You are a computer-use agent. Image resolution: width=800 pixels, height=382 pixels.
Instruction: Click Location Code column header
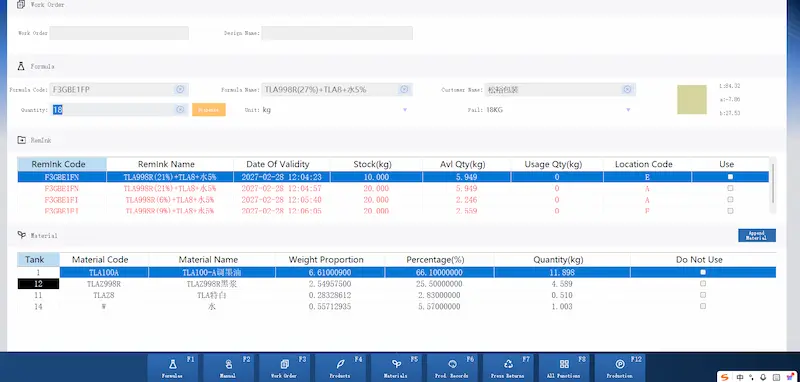tap(647, 164)
